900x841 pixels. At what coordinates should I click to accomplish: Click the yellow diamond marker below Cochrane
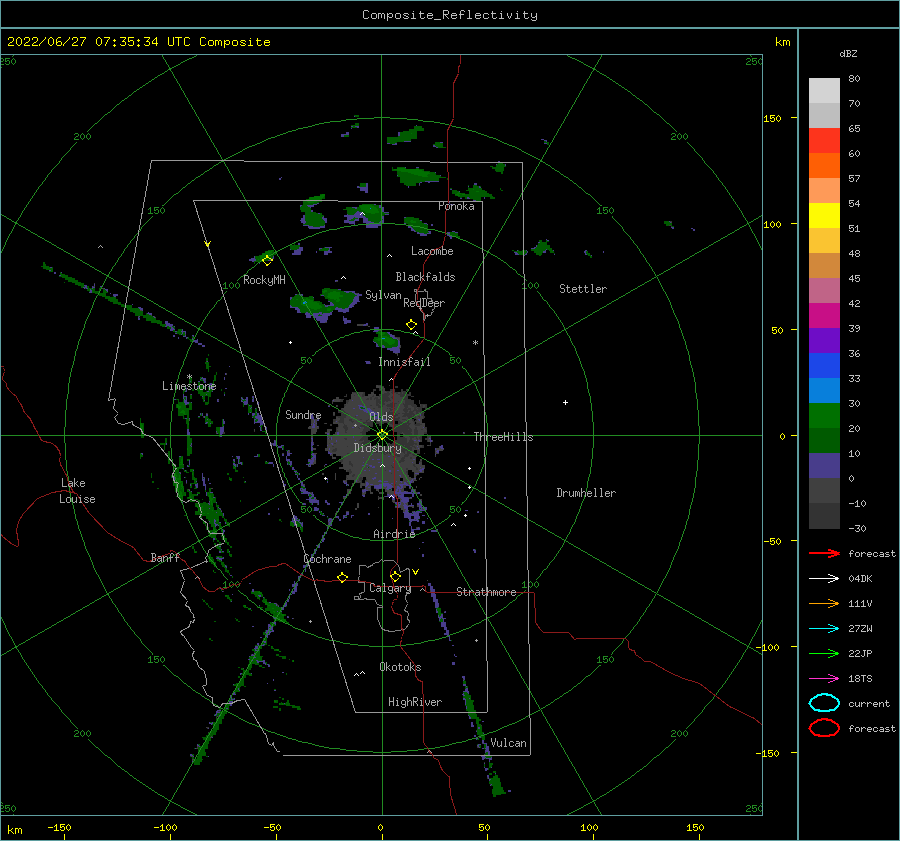click(x=342, y=578)
